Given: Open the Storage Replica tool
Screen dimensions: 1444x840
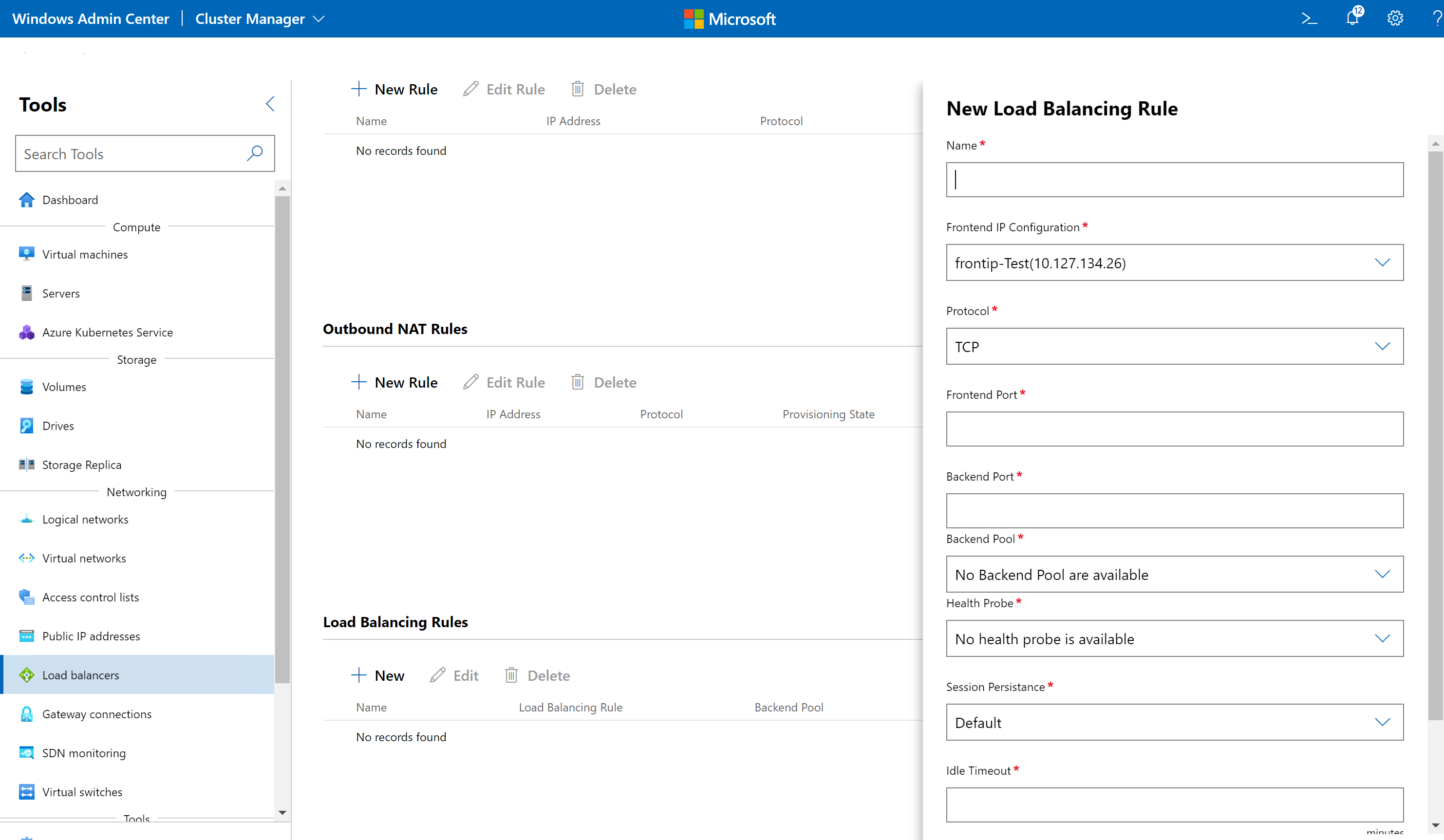Looking at the screenshot, I should pos(81,465).
